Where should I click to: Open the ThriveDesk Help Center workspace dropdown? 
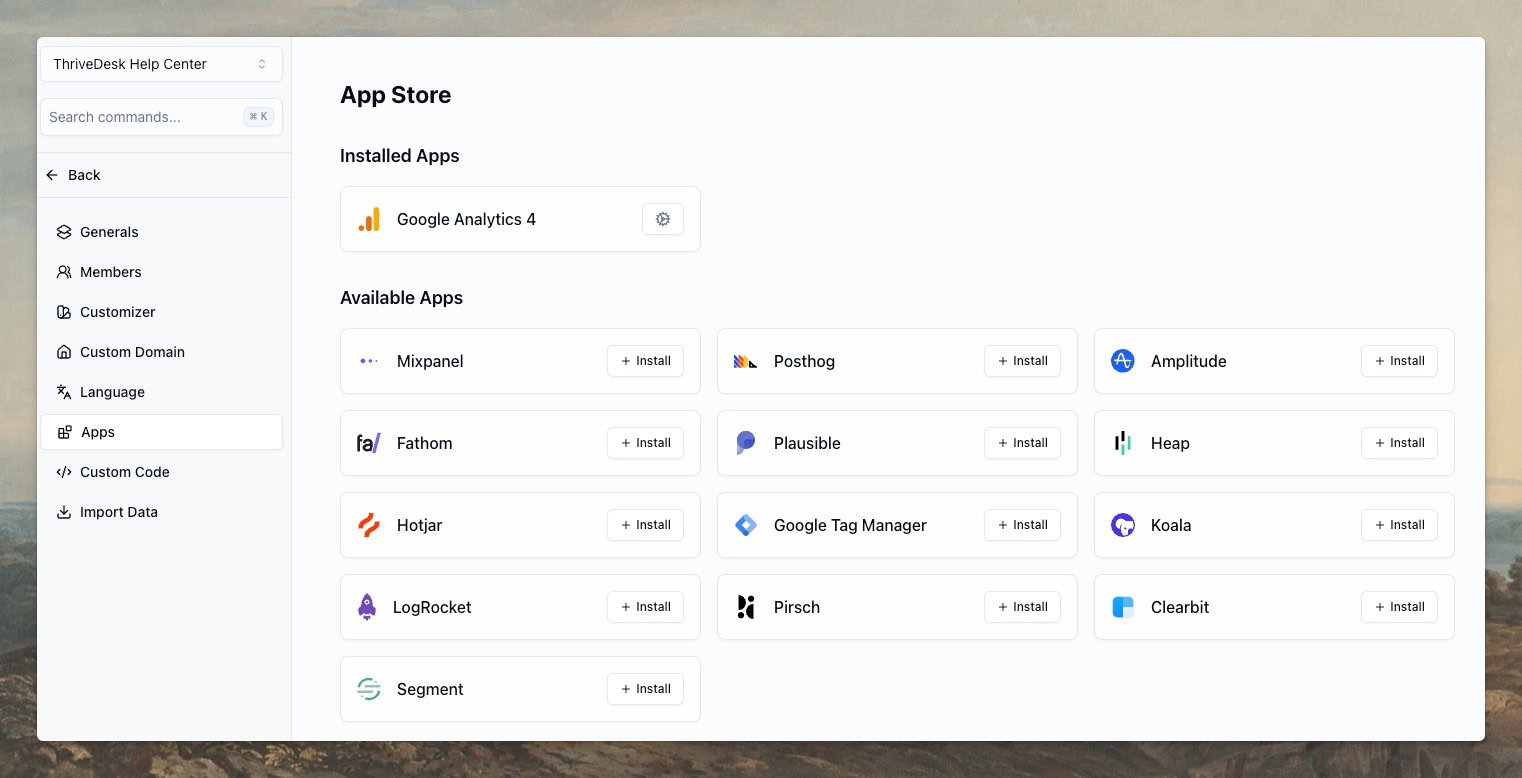162,64
